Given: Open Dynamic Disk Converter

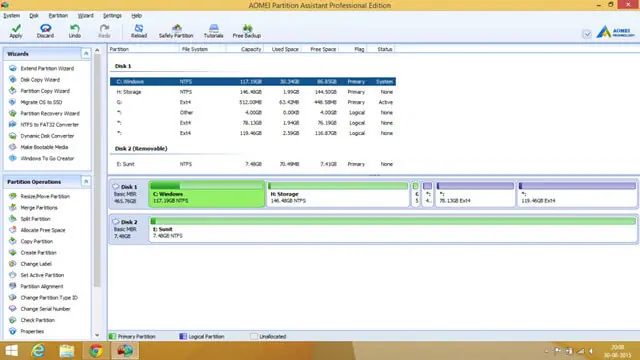Looking at the screenshot, I should click(47, 136).
